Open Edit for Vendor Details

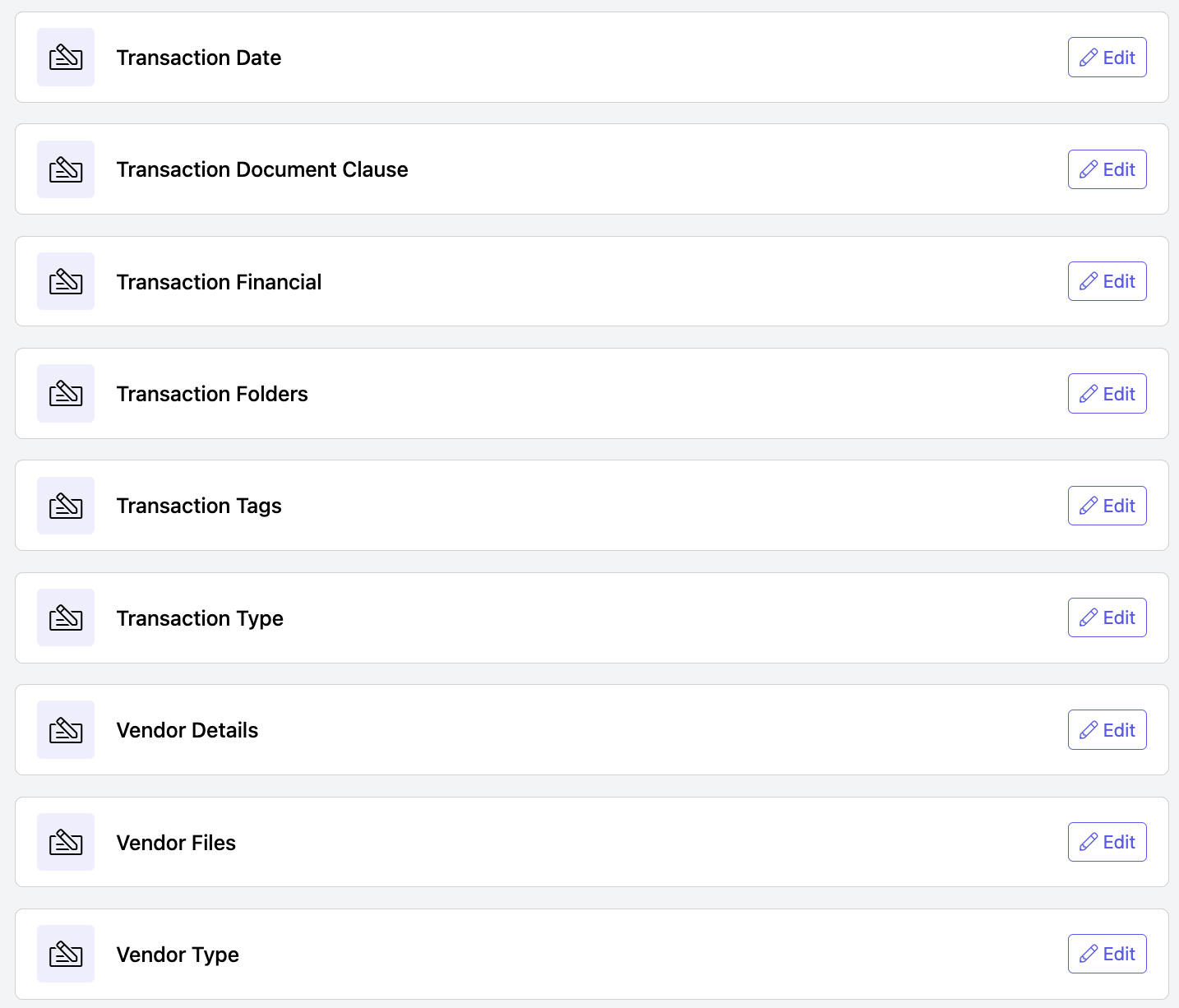pyautogui.click(x=1107, y=730)
